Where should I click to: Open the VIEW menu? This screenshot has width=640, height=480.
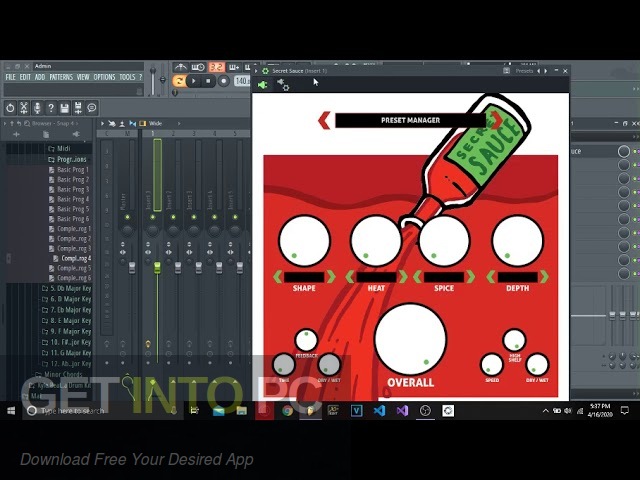[83, 77]
